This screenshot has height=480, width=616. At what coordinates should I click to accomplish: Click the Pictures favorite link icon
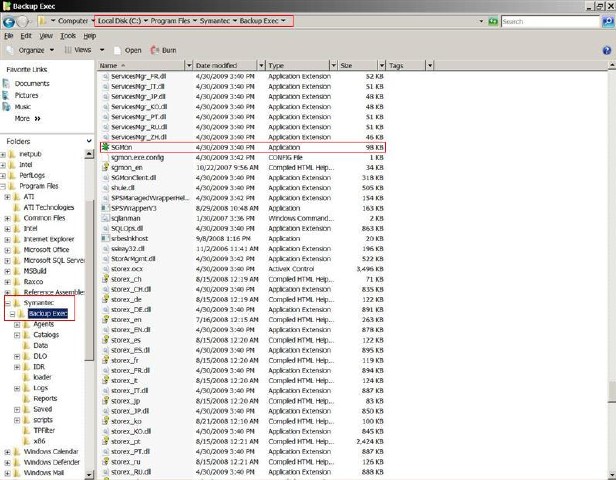6,95
